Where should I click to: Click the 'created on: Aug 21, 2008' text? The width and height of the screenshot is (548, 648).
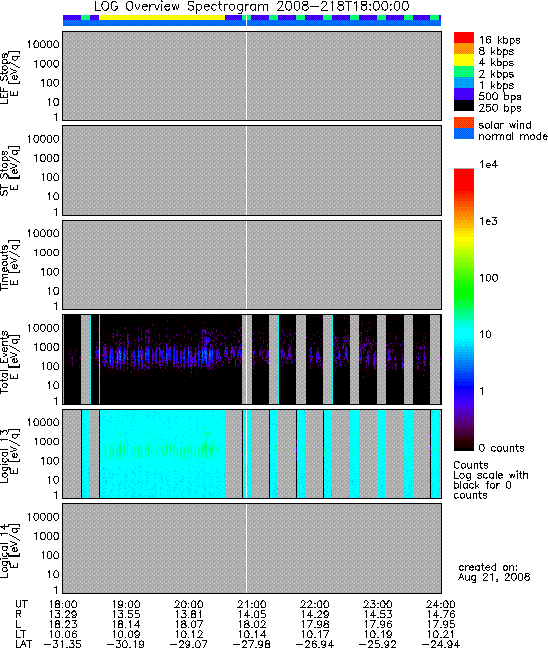point(494,572)
